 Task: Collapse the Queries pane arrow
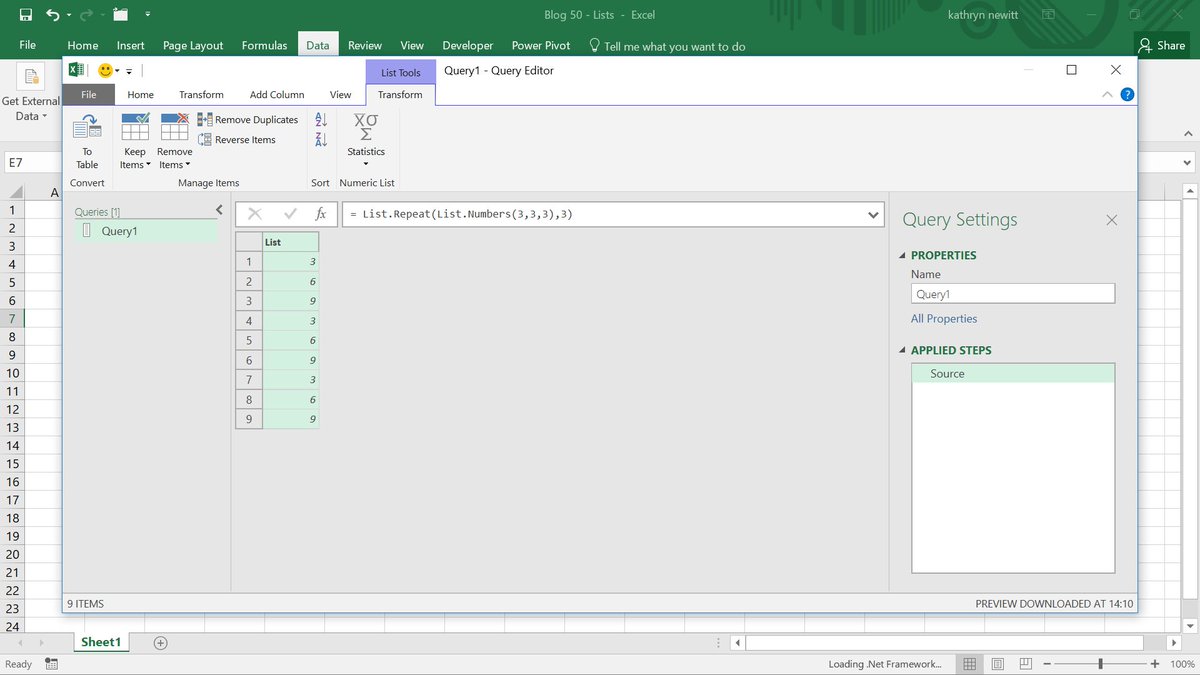(x=219, y=210)
